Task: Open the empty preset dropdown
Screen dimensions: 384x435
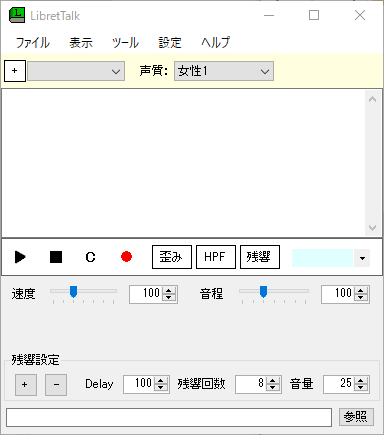Action: pos(76,71)
